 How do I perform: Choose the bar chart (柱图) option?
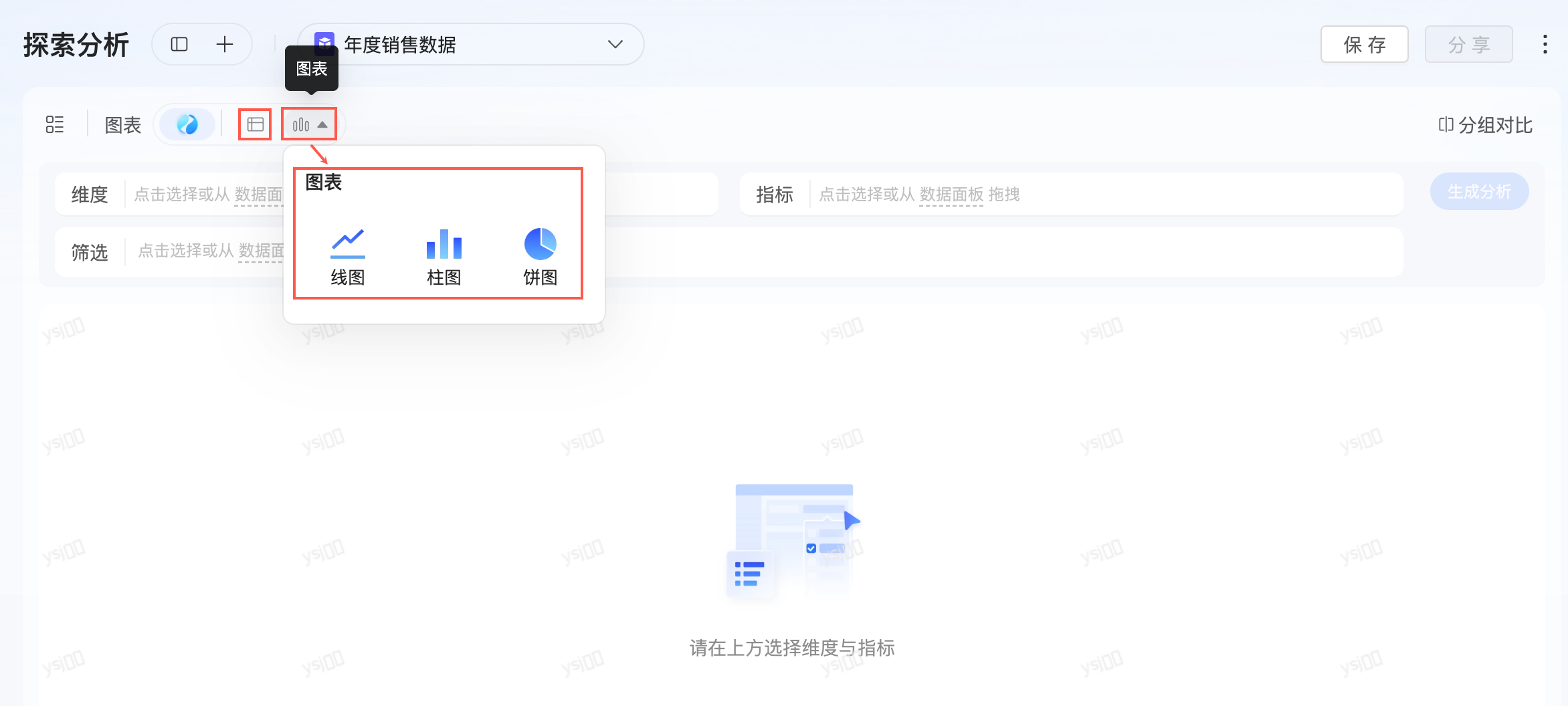[x=444, y=257]
